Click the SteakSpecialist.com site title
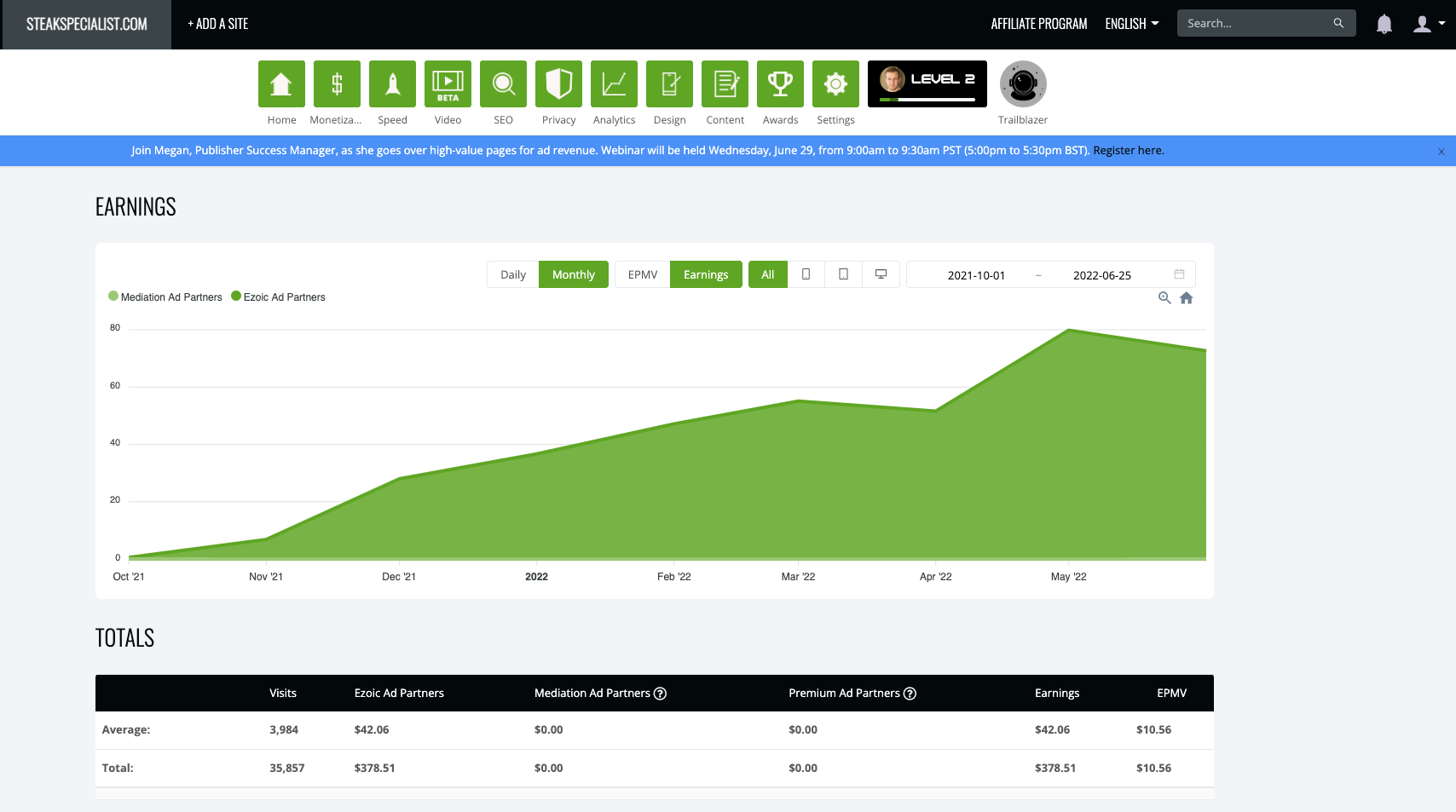Viewport: 1456px width, 812px height. point(86,24)
